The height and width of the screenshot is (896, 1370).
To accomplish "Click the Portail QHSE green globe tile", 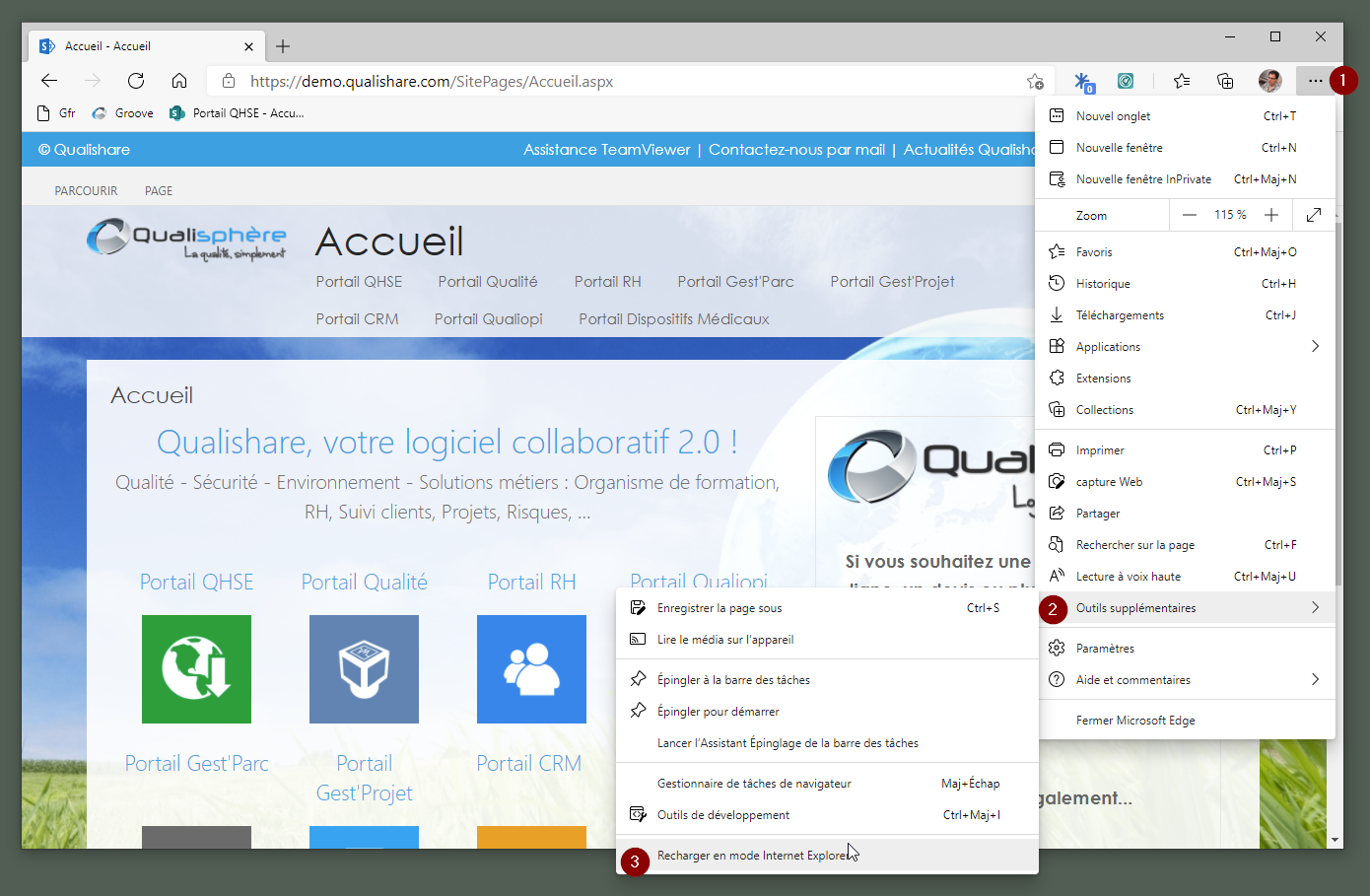I will coord(196,669).
